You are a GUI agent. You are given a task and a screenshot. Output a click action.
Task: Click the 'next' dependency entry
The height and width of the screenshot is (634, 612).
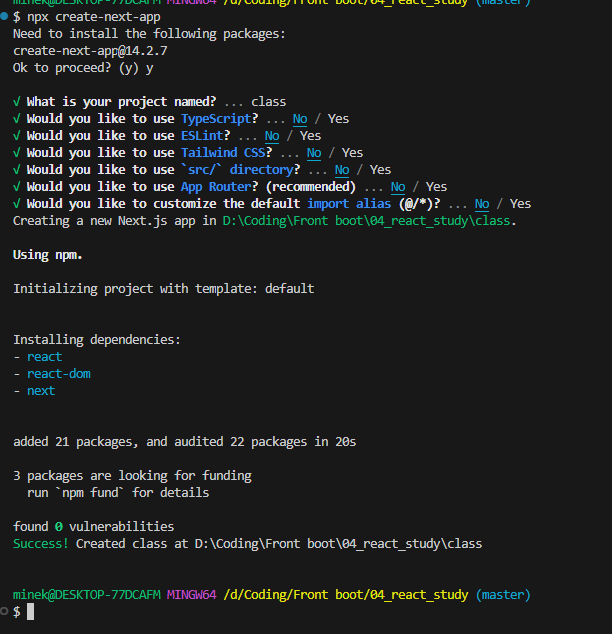(x=41, y=391)
